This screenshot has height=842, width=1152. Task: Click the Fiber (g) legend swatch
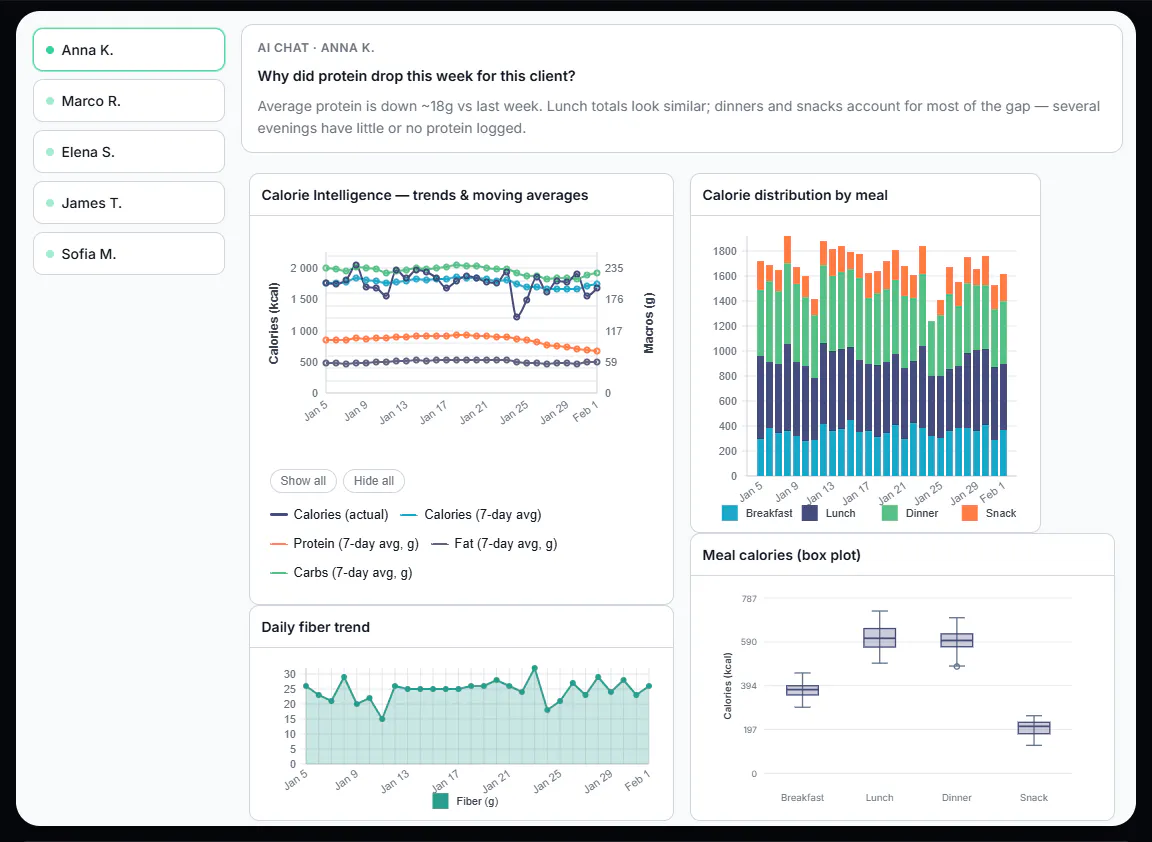440,801
